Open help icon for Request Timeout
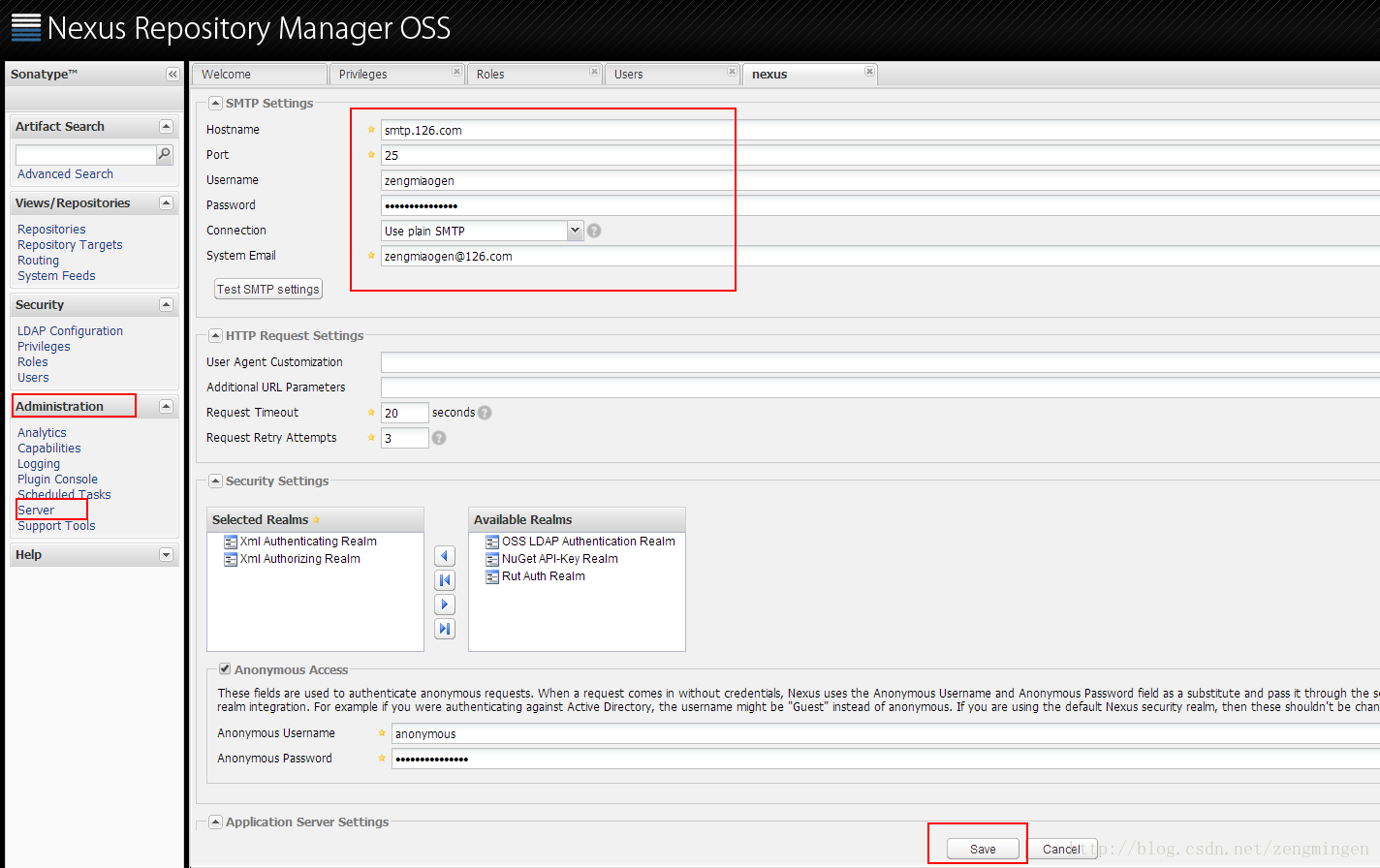The height and width of the screenshot is (868, 1380). click(485, 413)
